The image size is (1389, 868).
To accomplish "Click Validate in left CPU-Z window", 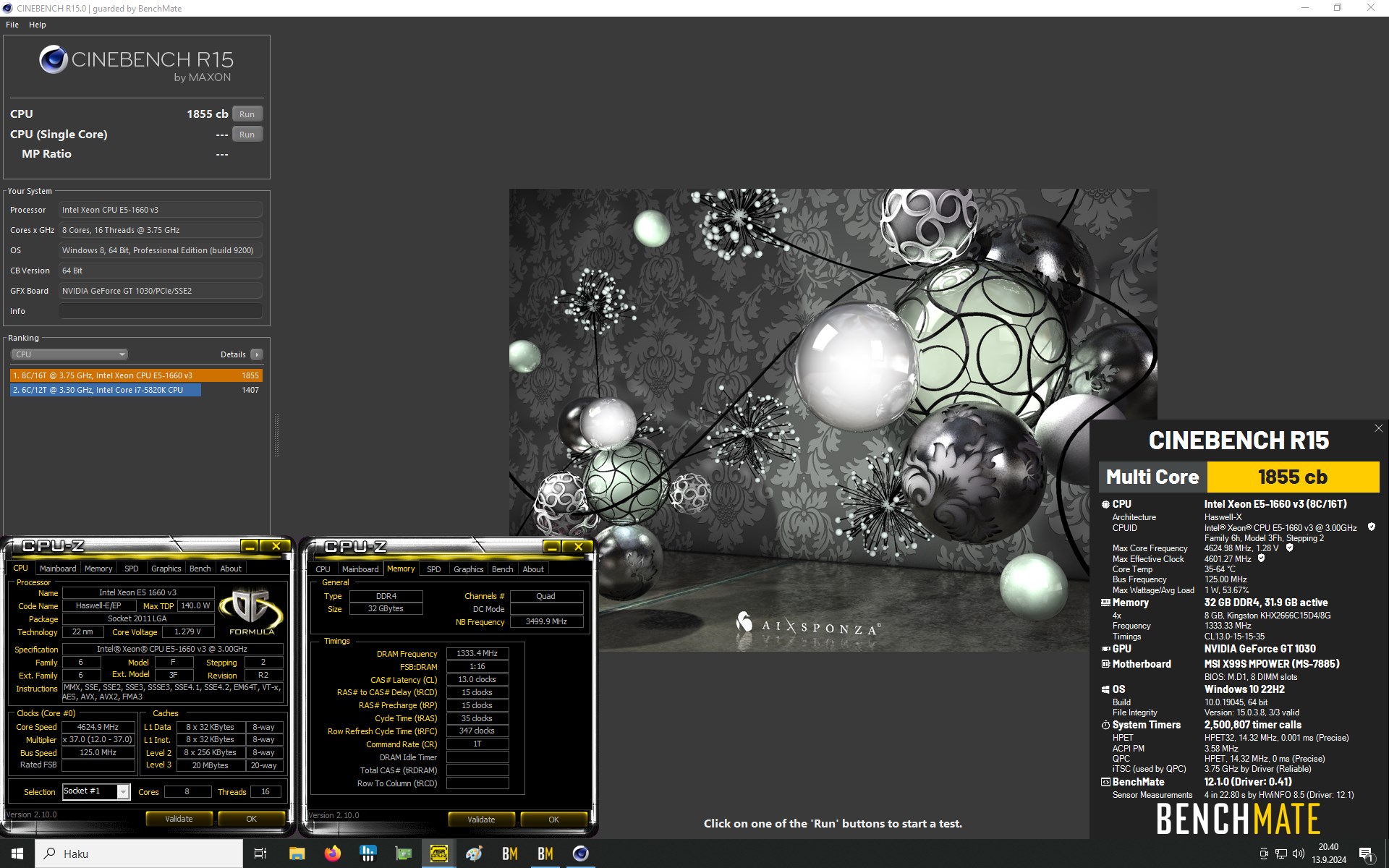I will [179, 819].
